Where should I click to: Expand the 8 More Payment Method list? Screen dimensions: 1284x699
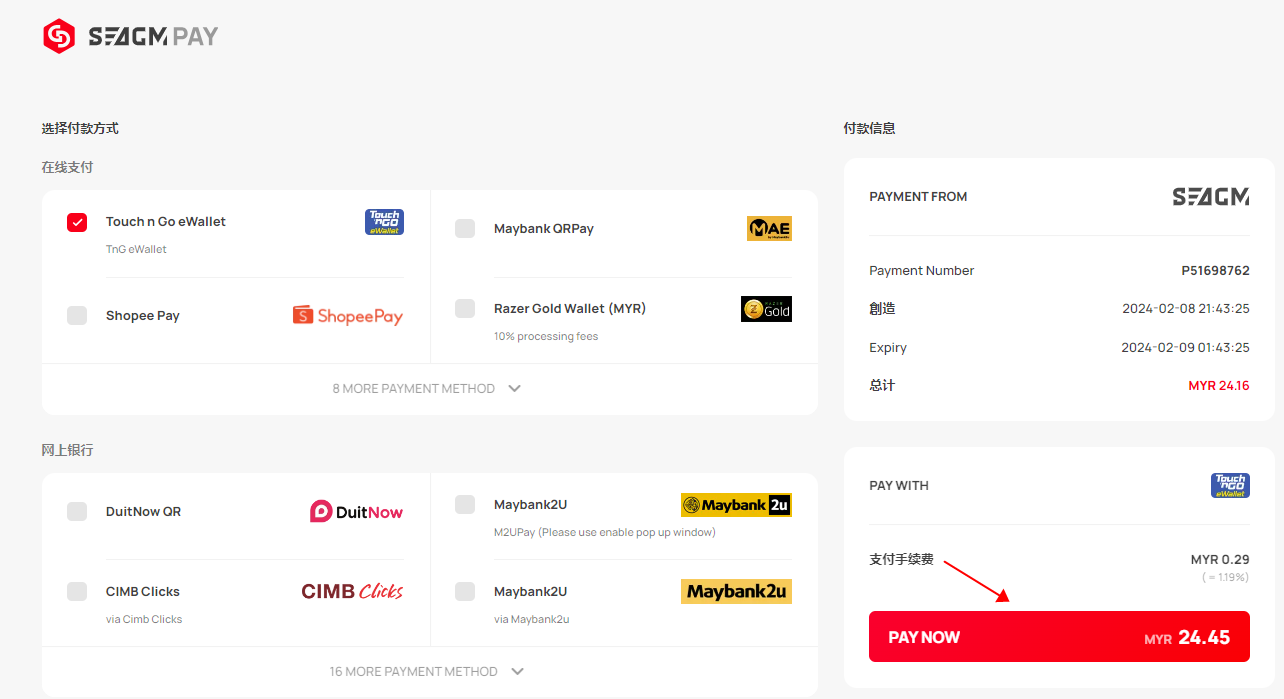428,389
